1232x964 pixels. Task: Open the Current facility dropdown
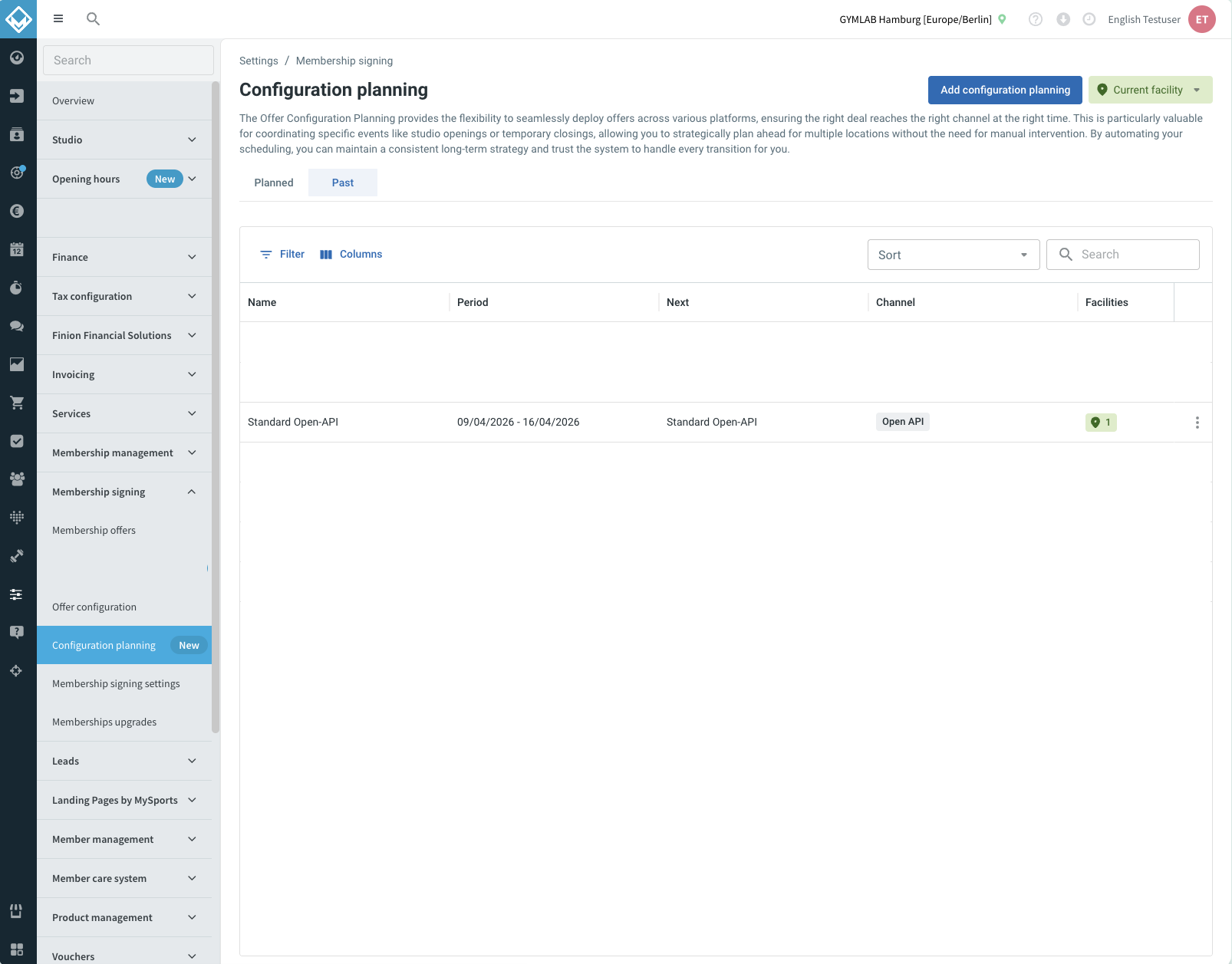[1150, 90]
